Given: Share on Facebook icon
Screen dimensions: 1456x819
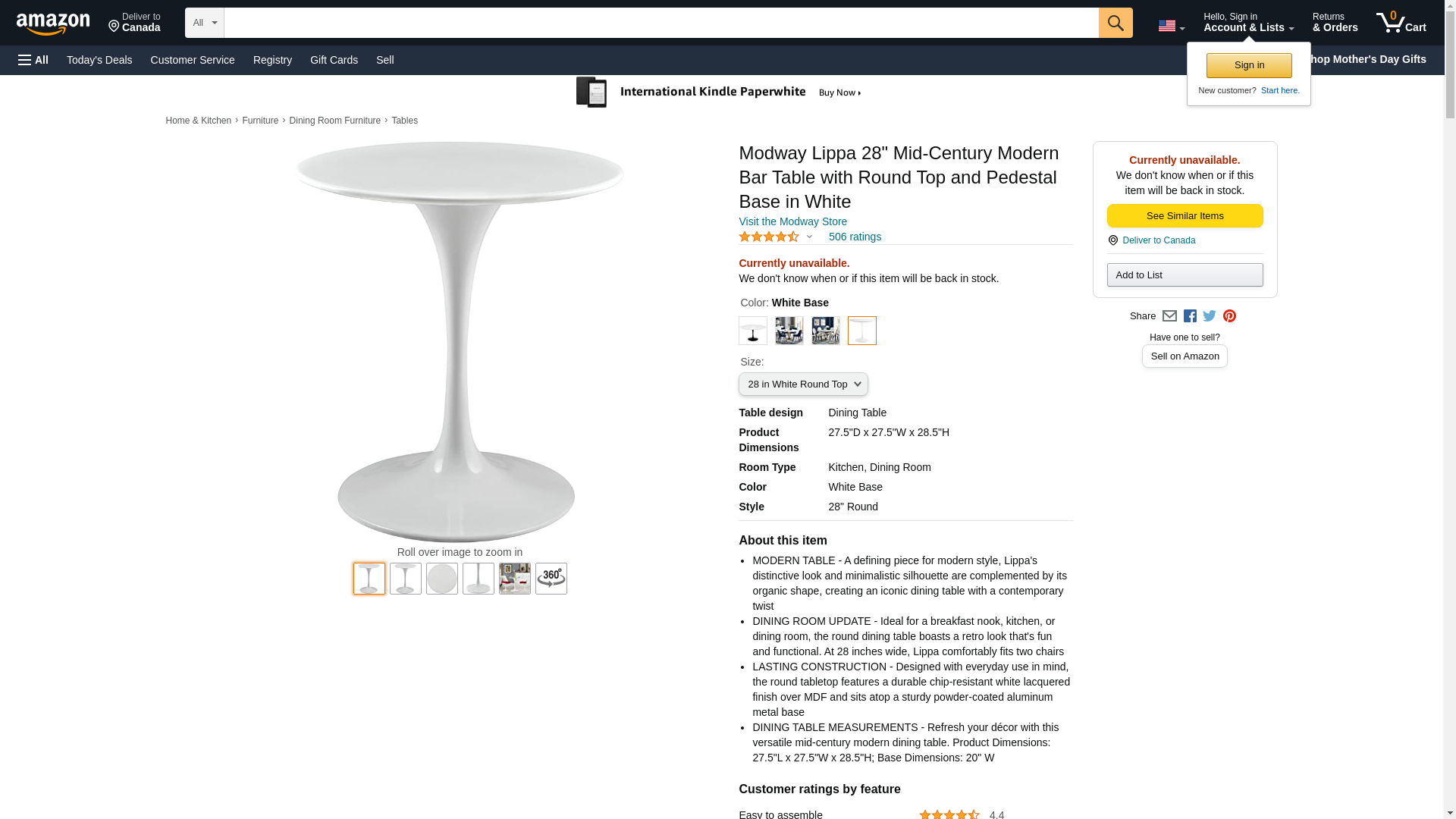Looking at the screenshot, I should [1190, 316].
